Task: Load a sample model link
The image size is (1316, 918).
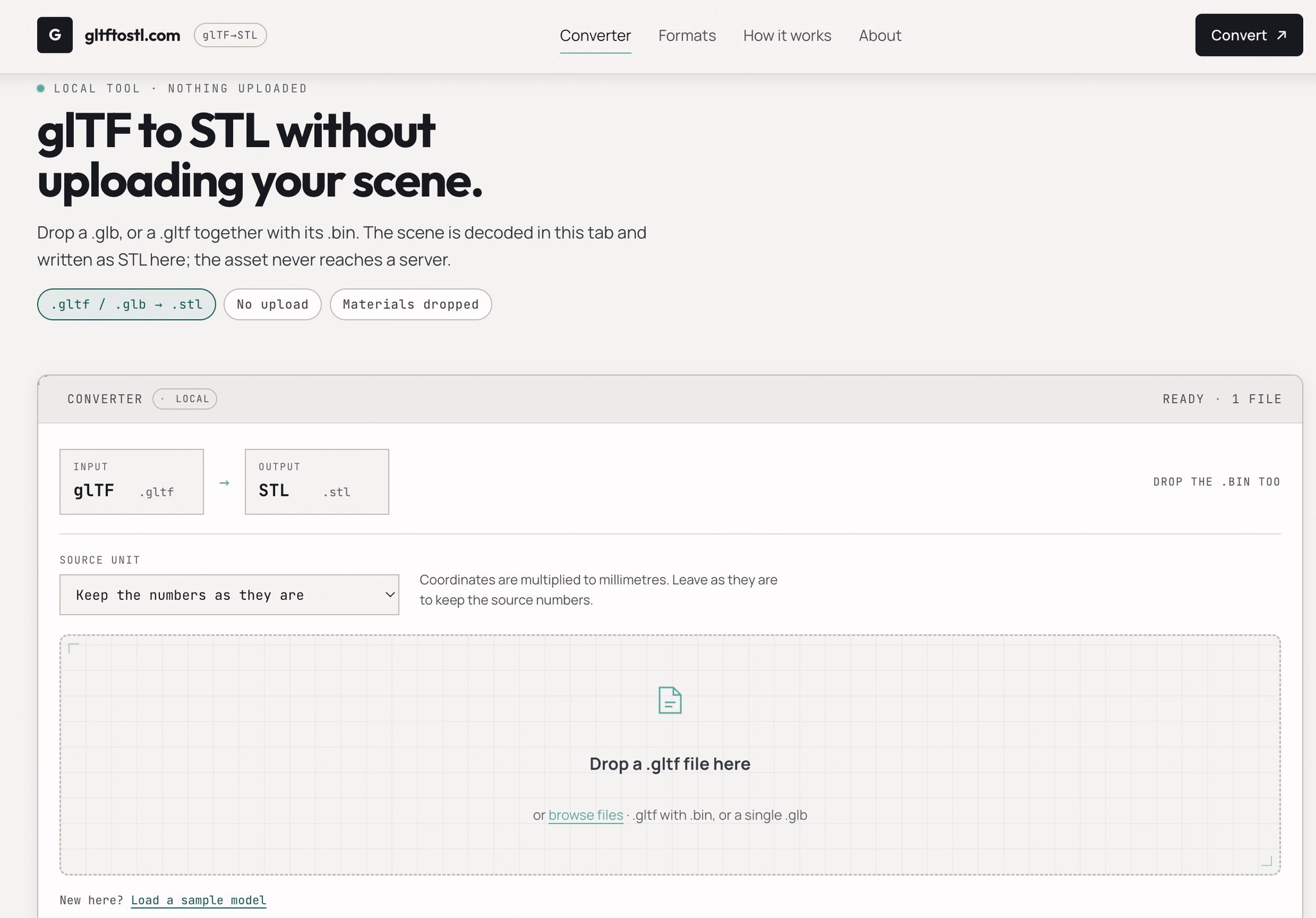Action: (x=199, y=900)
